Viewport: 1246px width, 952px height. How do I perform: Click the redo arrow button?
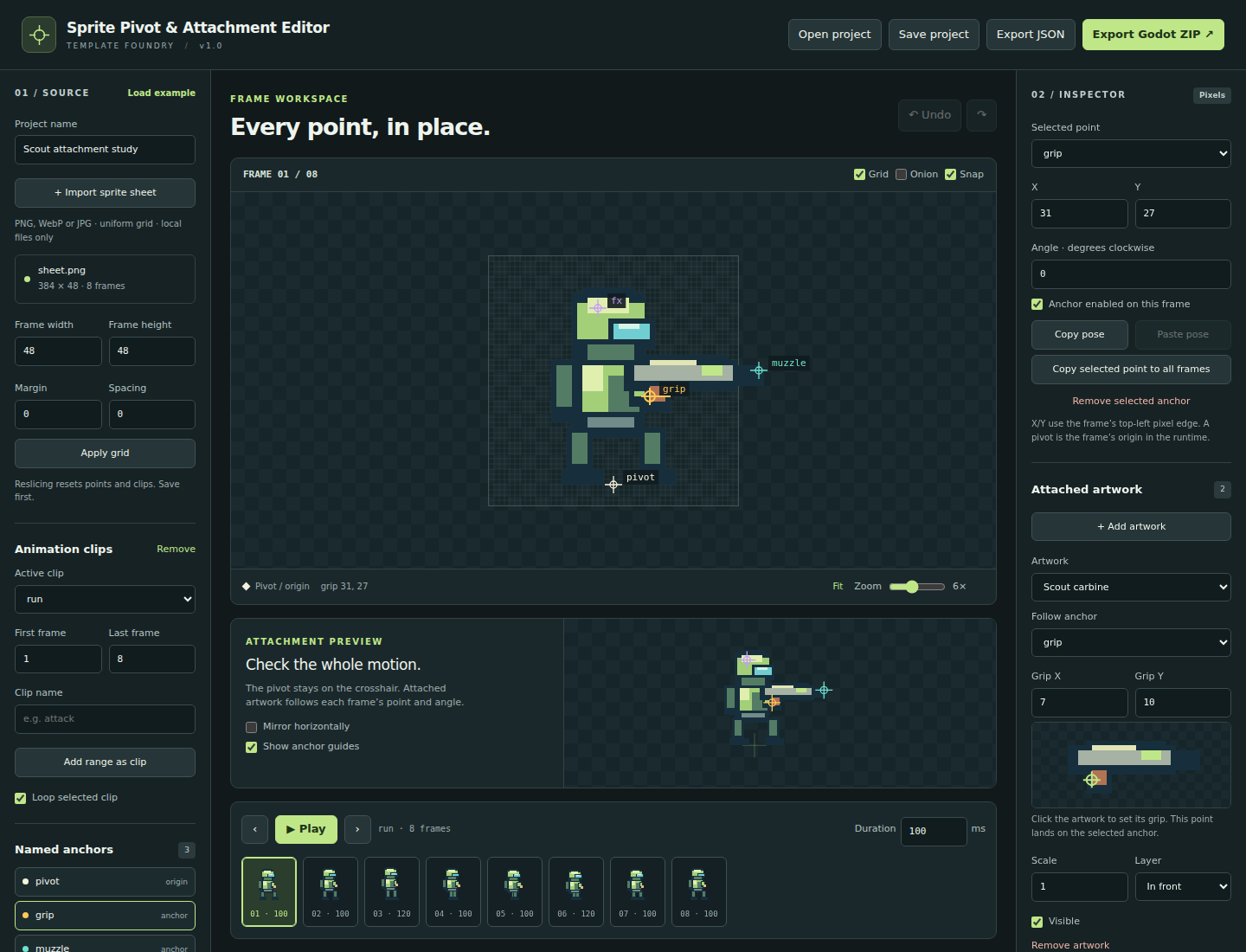981,115
